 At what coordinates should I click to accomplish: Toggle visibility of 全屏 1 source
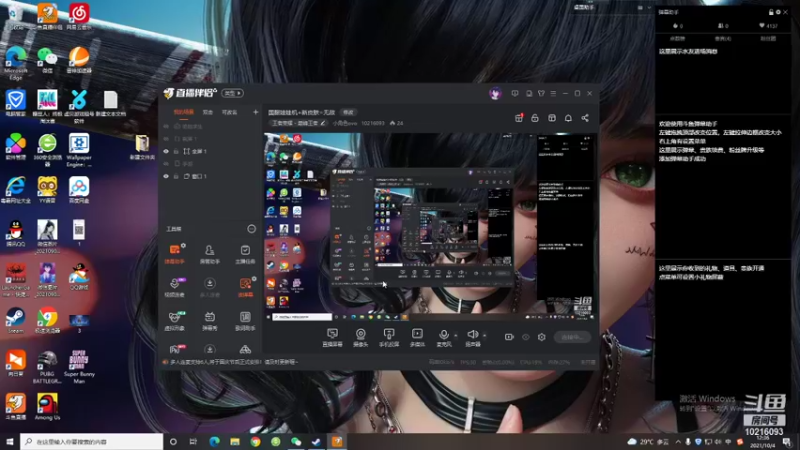(166, 152)
